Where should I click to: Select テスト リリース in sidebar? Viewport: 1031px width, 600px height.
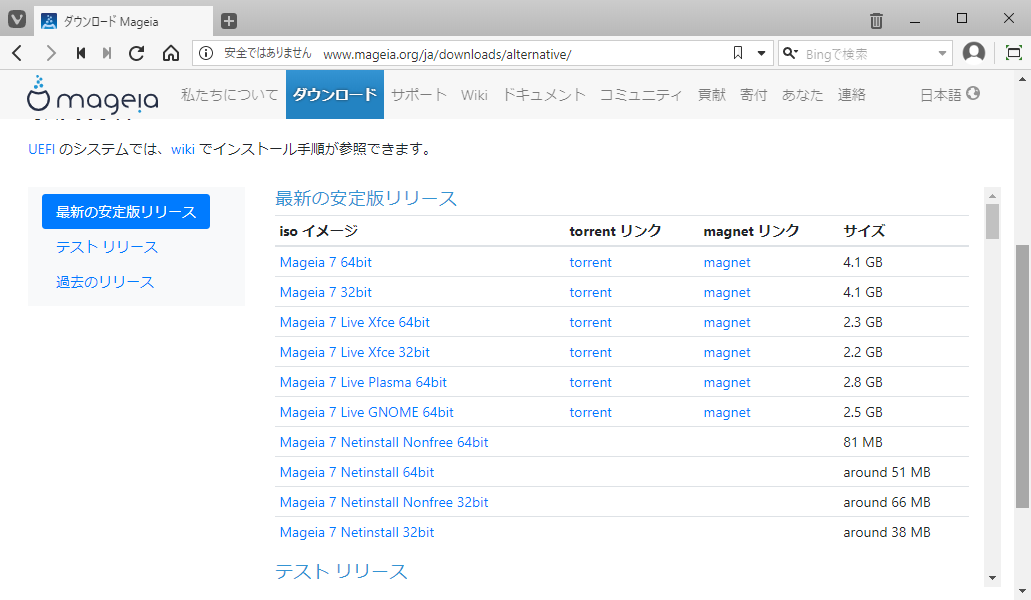(x=107, y=247)
